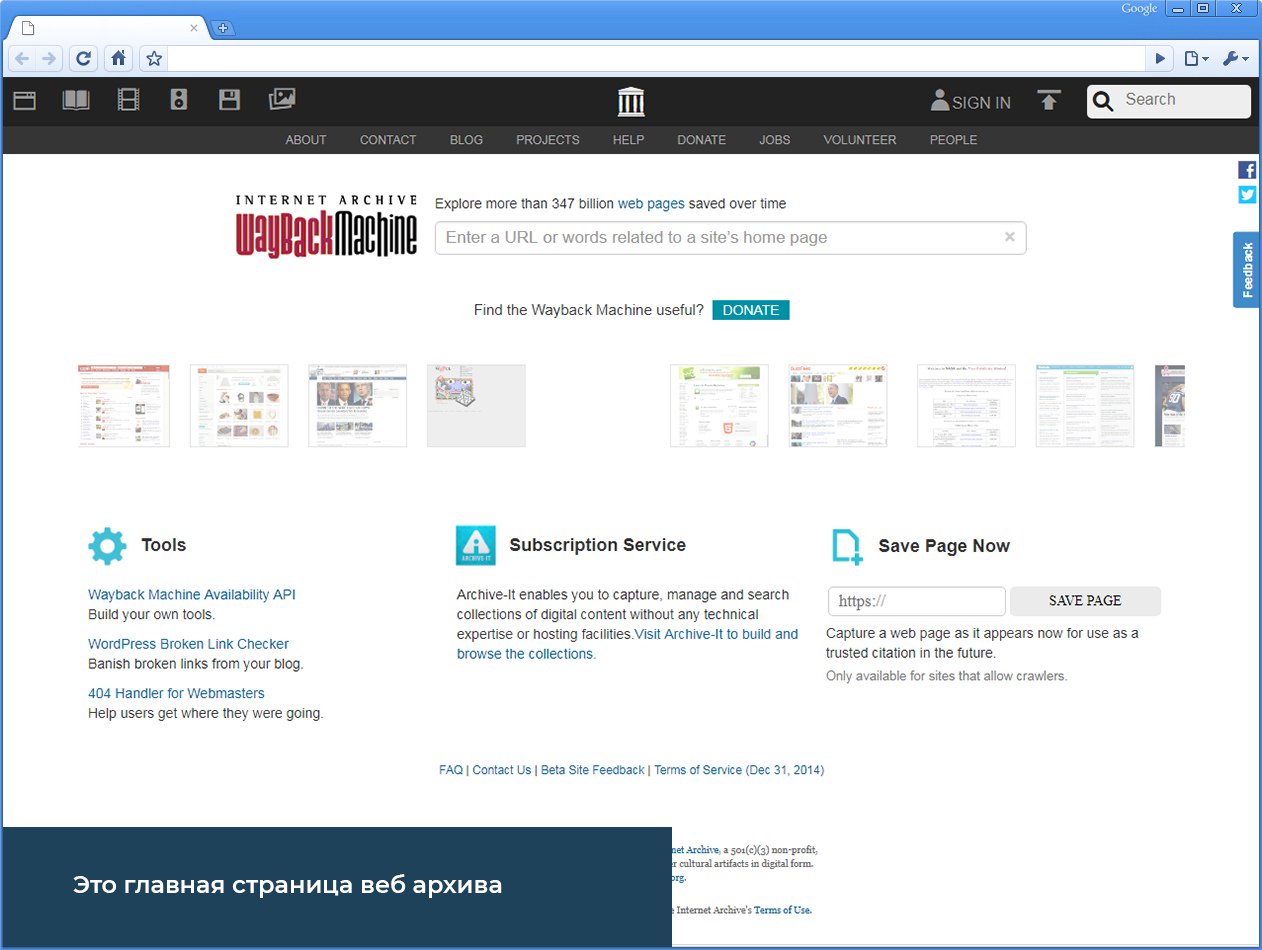The image size is (1262, 950).
Task: Open the ABOUT menu item
Action: point(306,140)
